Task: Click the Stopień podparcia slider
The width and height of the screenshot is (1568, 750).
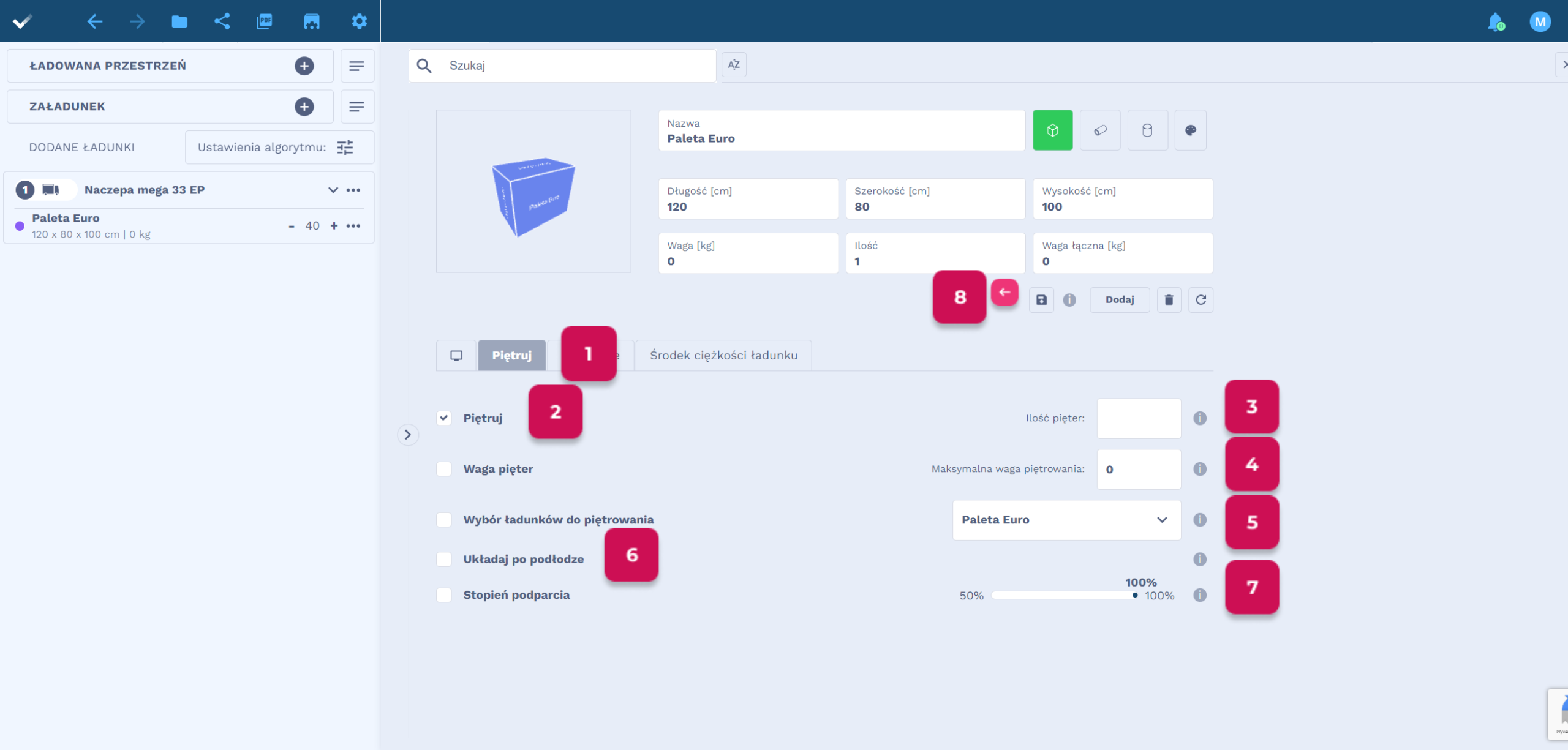Action: tap(1064, 595)
